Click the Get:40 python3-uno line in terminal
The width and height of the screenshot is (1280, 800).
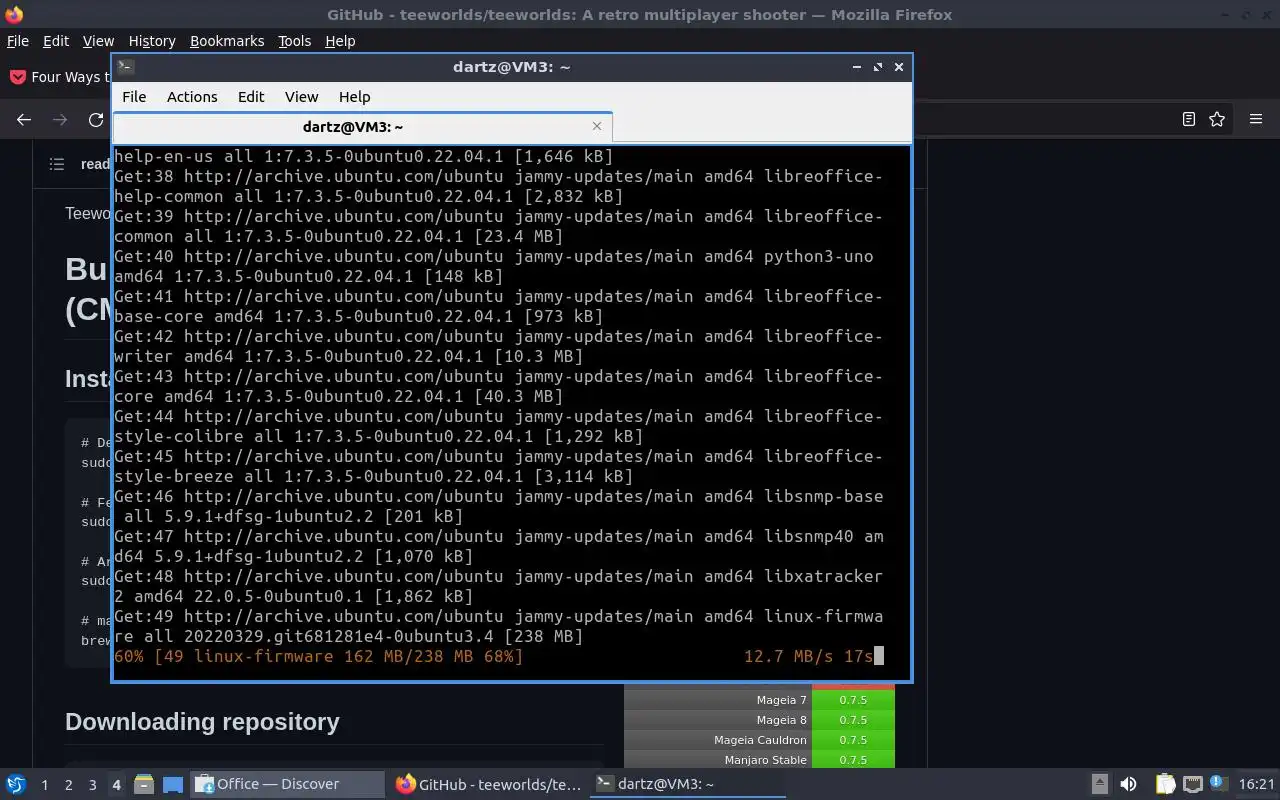pos(494,266)
